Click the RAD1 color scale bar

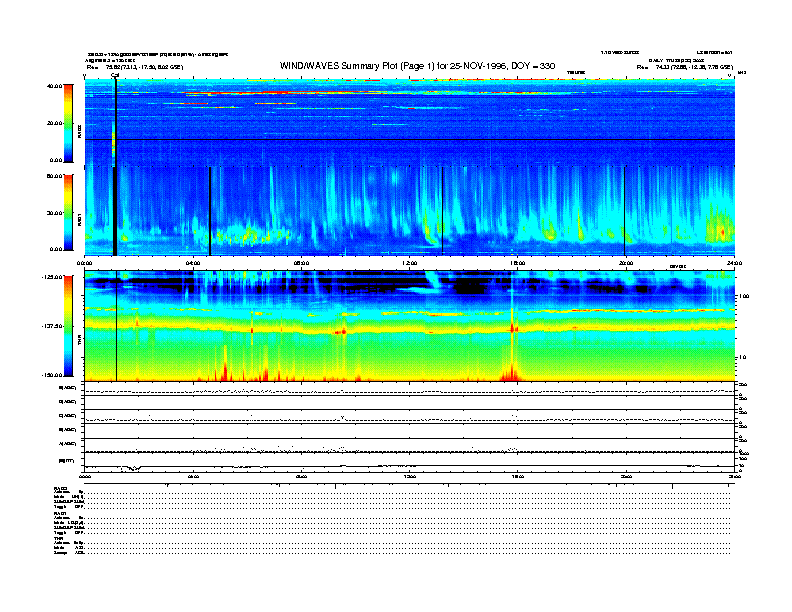[68, 212]
